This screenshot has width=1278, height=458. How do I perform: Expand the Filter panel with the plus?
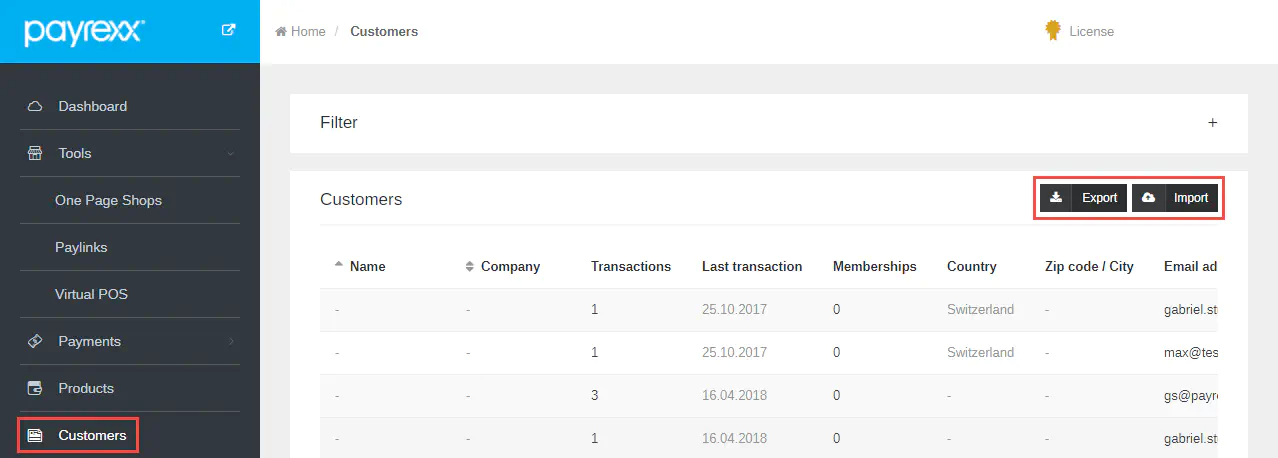tap(1212, 122)
